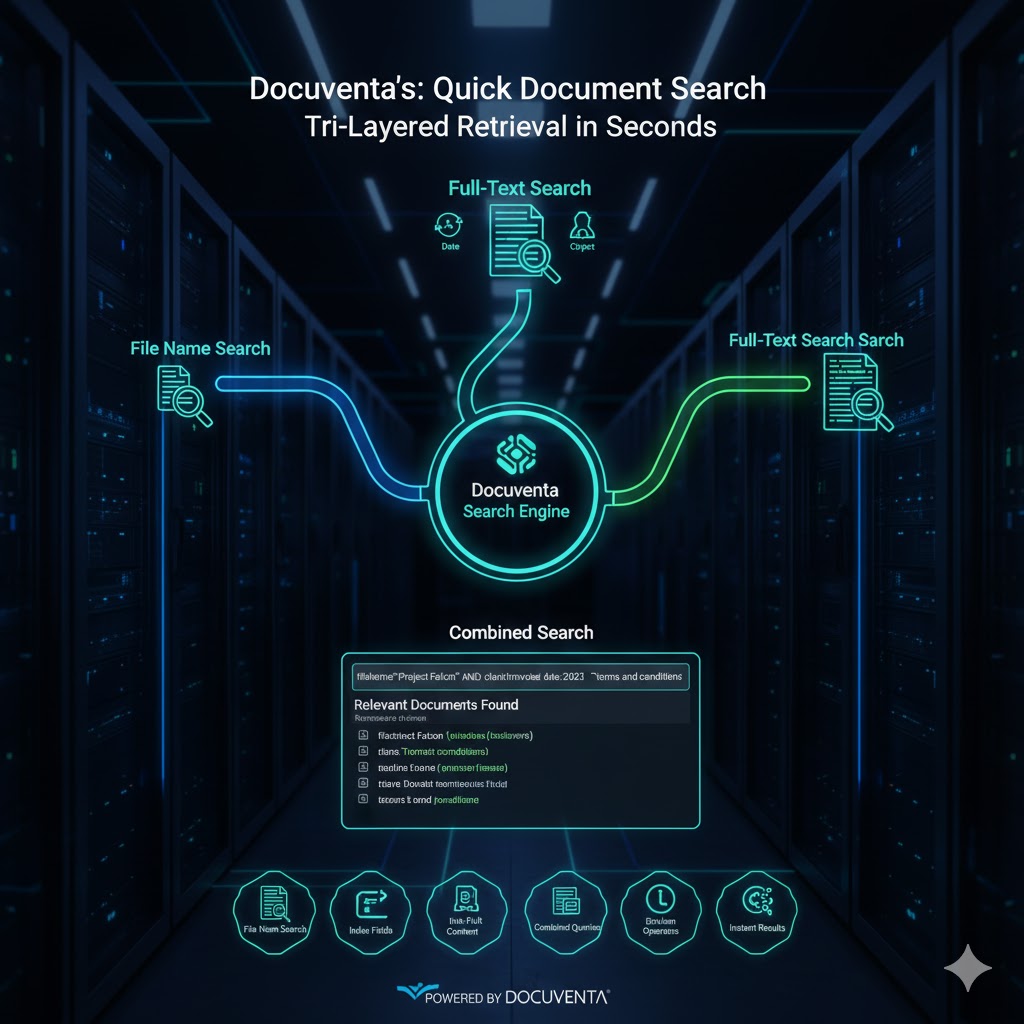The image size is (1024, 1024).
Task: Select the circular Date icon
Action: point(450,224)
